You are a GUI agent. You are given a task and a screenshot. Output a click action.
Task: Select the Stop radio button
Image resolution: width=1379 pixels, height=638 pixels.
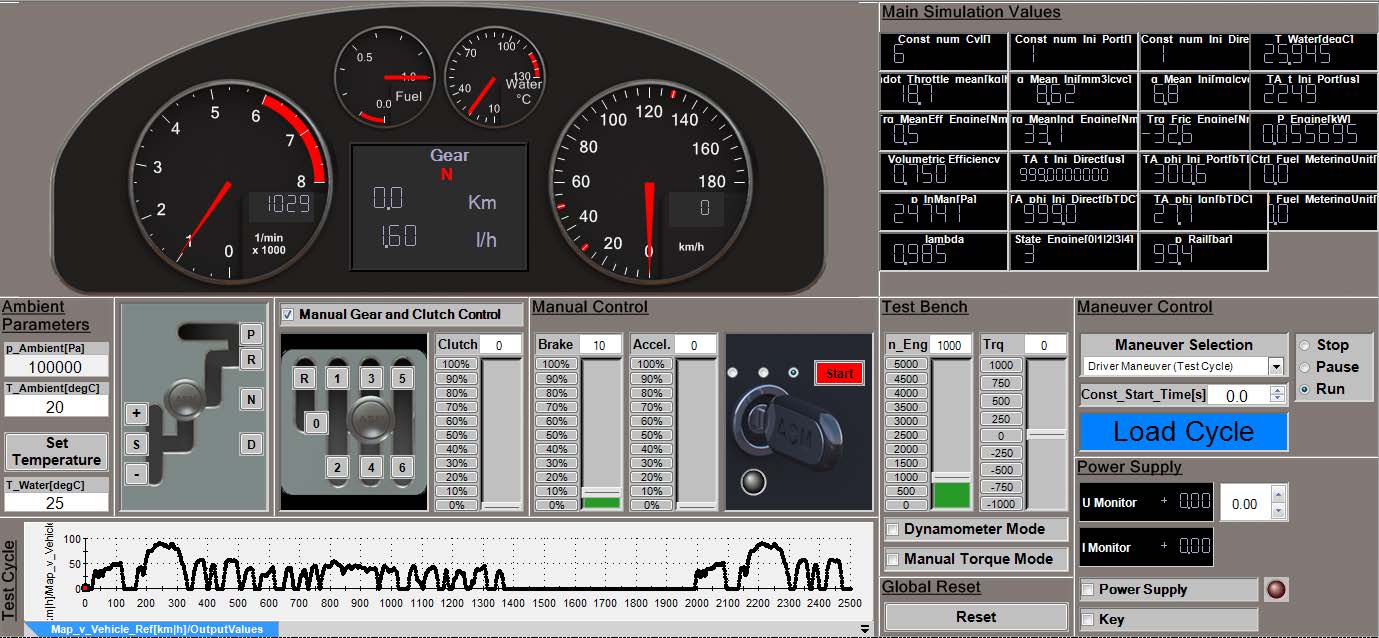(x=1305, y=345)
